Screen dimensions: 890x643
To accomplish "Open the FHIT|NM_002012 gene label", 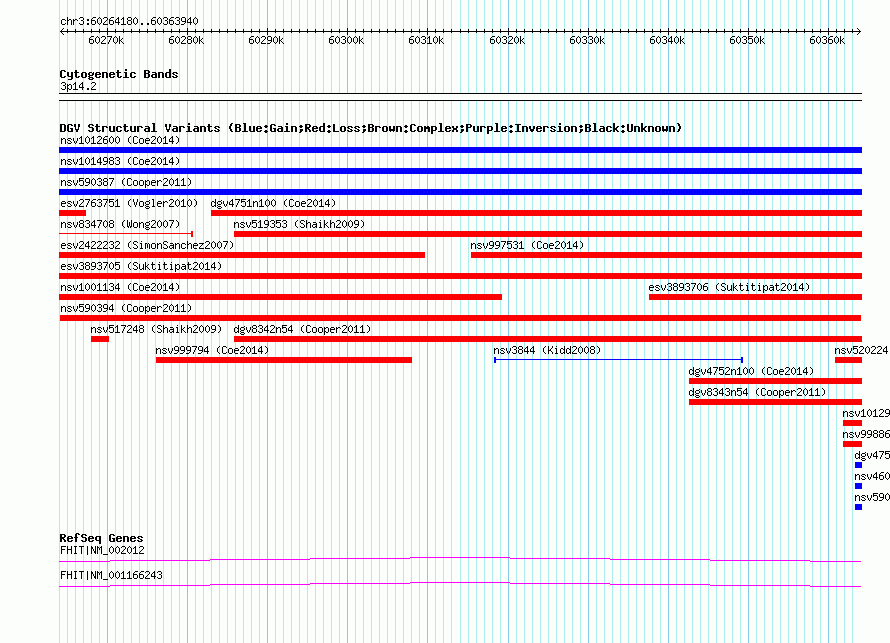I will (x=102, y=550).
